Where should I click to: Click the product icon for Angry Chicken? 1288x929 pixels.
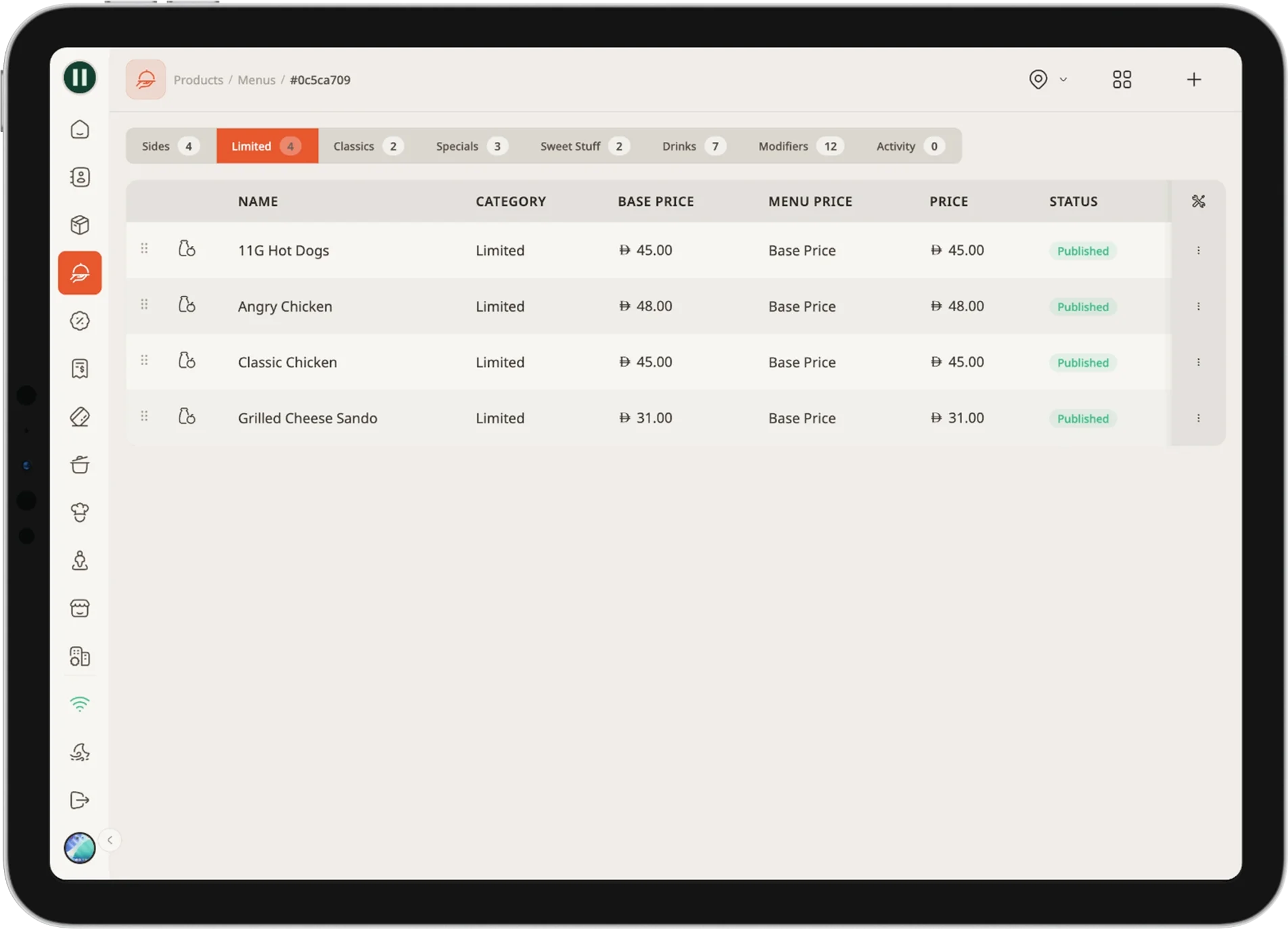click(187, 305)
